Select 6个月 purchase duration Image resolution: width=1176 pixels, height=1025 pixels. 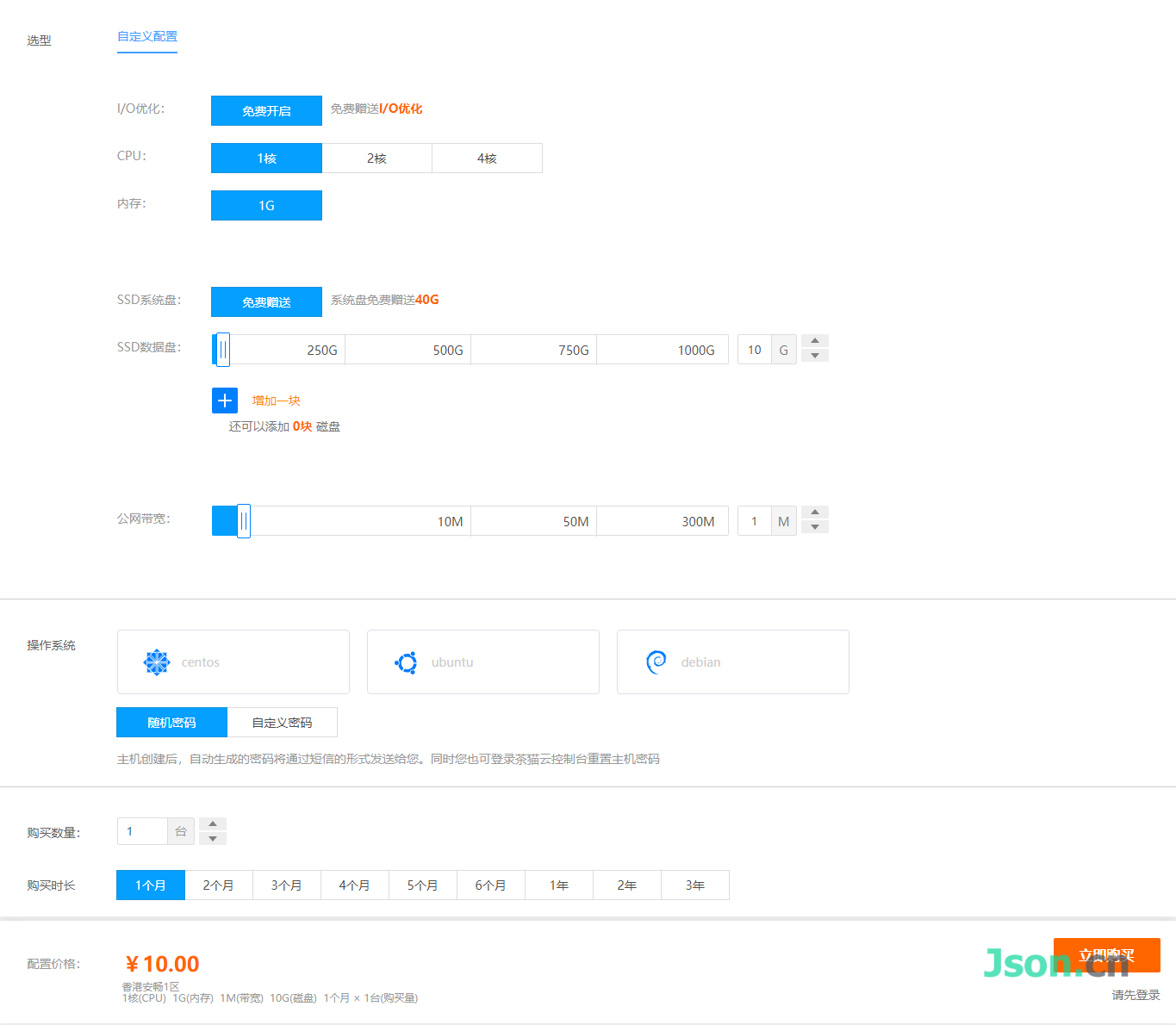tap(491, 885)
